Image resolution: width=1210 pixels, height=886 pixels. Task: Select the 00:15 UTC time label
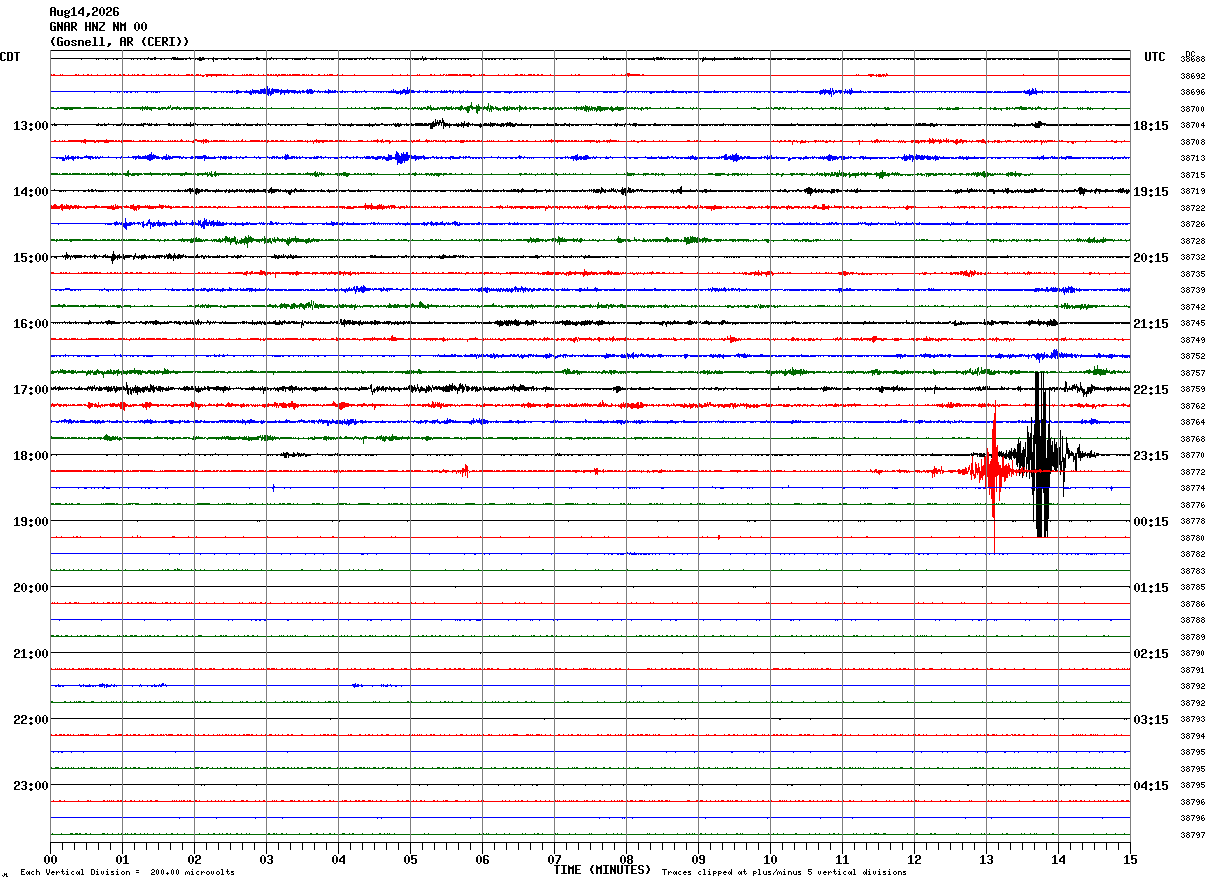click(x=1151, y=521)
